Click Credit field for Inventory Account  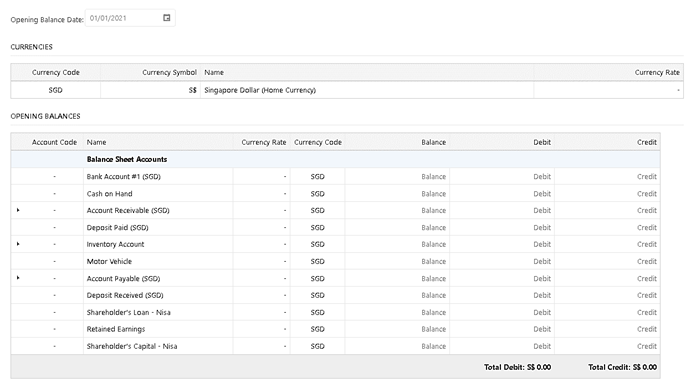point(607,244)
